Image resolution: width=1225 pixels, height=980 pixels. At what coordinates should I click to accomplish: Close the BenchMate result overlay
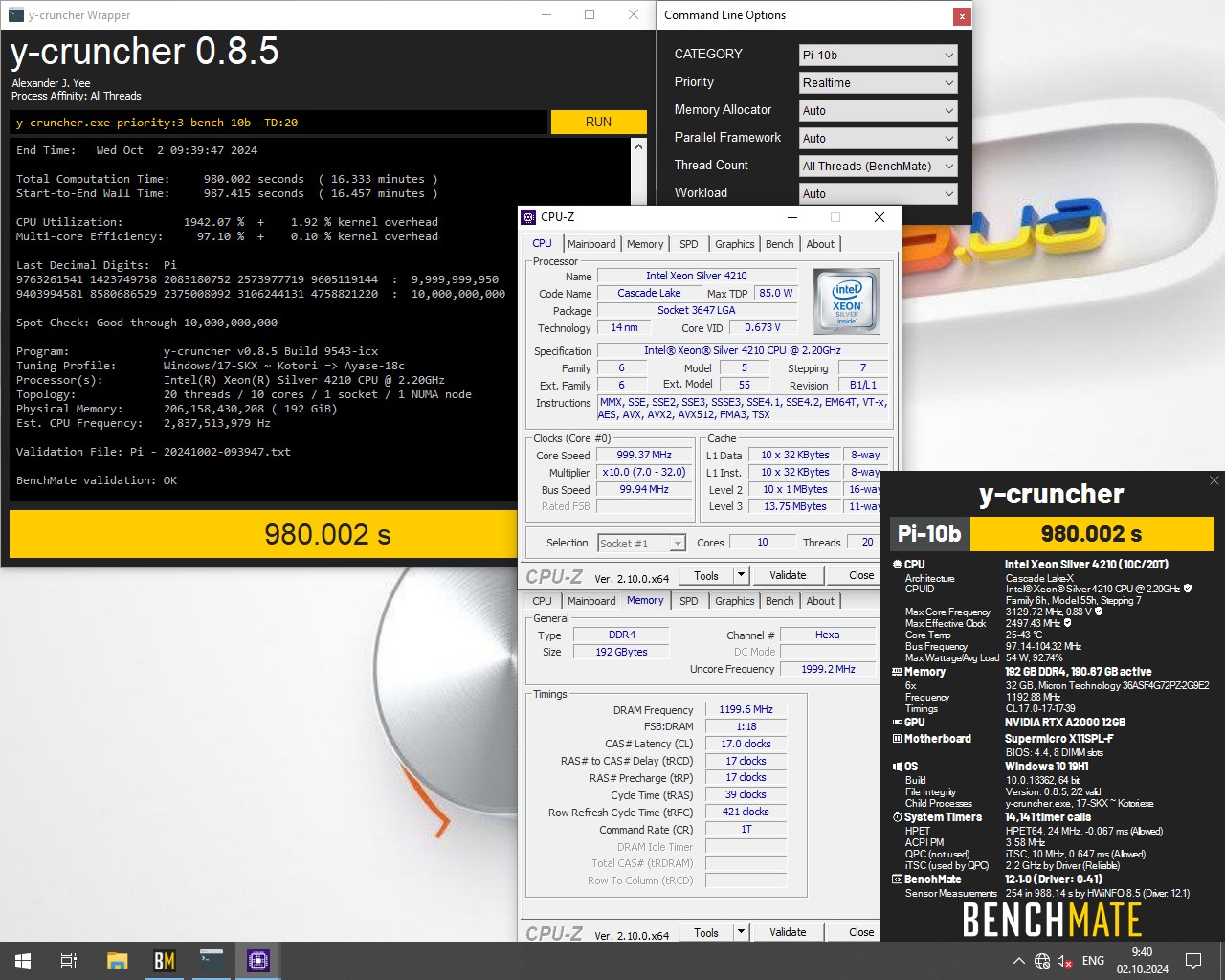pyautogui.click(x=1214, y=480)
